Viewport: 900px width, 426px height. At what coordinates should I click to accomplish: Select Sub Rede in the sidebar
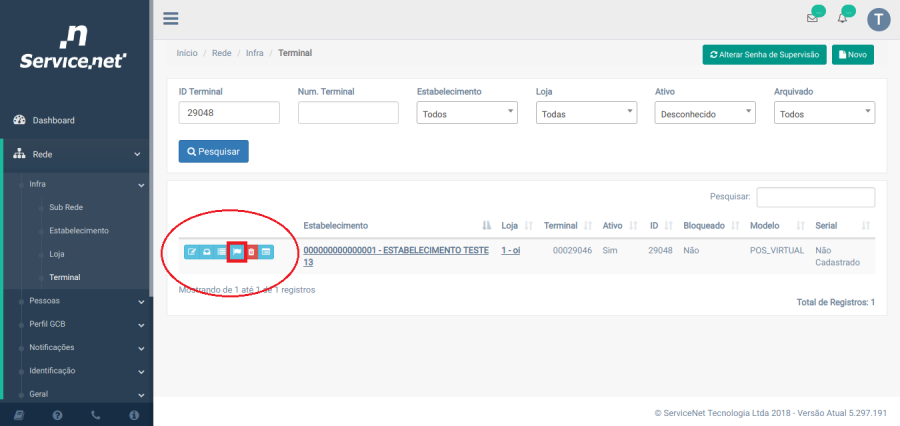click(x=66, y=207)
